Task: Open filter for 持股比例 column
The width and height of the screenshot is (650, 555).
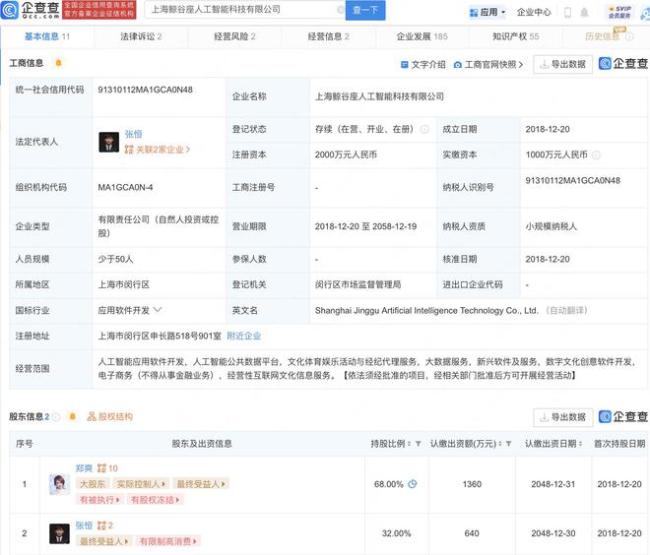Action: (418, 444)
